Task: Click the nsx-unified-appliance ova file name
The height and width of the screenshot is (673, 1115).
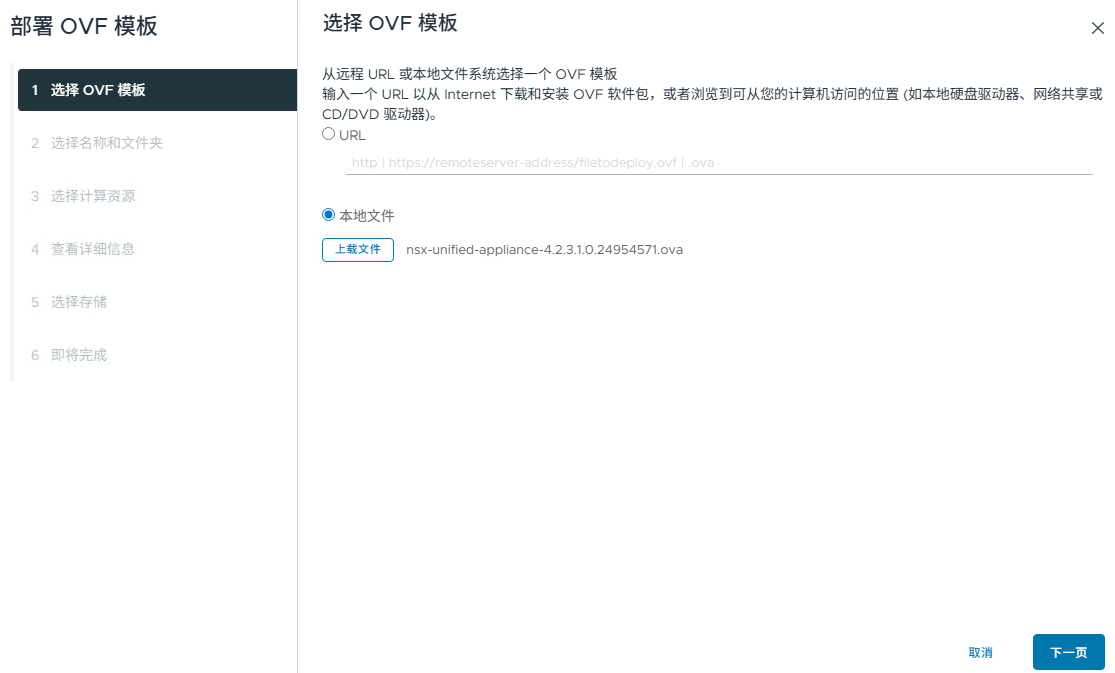Action: tap(544, 250)
